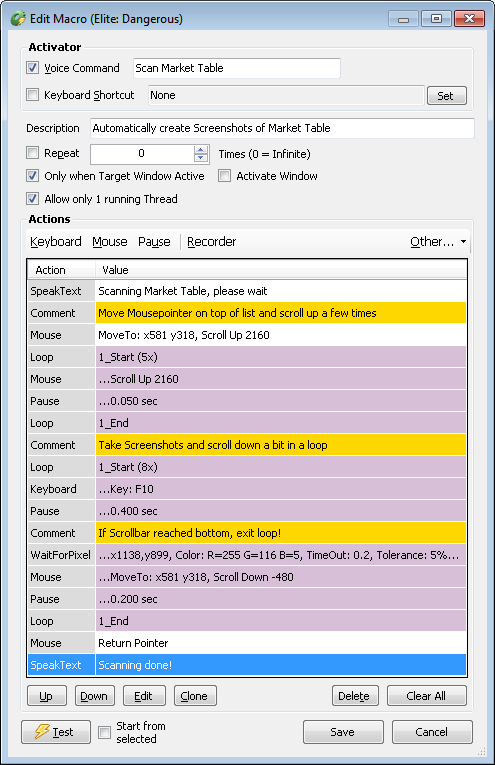Click the app icon in title bar

(18, 19)
